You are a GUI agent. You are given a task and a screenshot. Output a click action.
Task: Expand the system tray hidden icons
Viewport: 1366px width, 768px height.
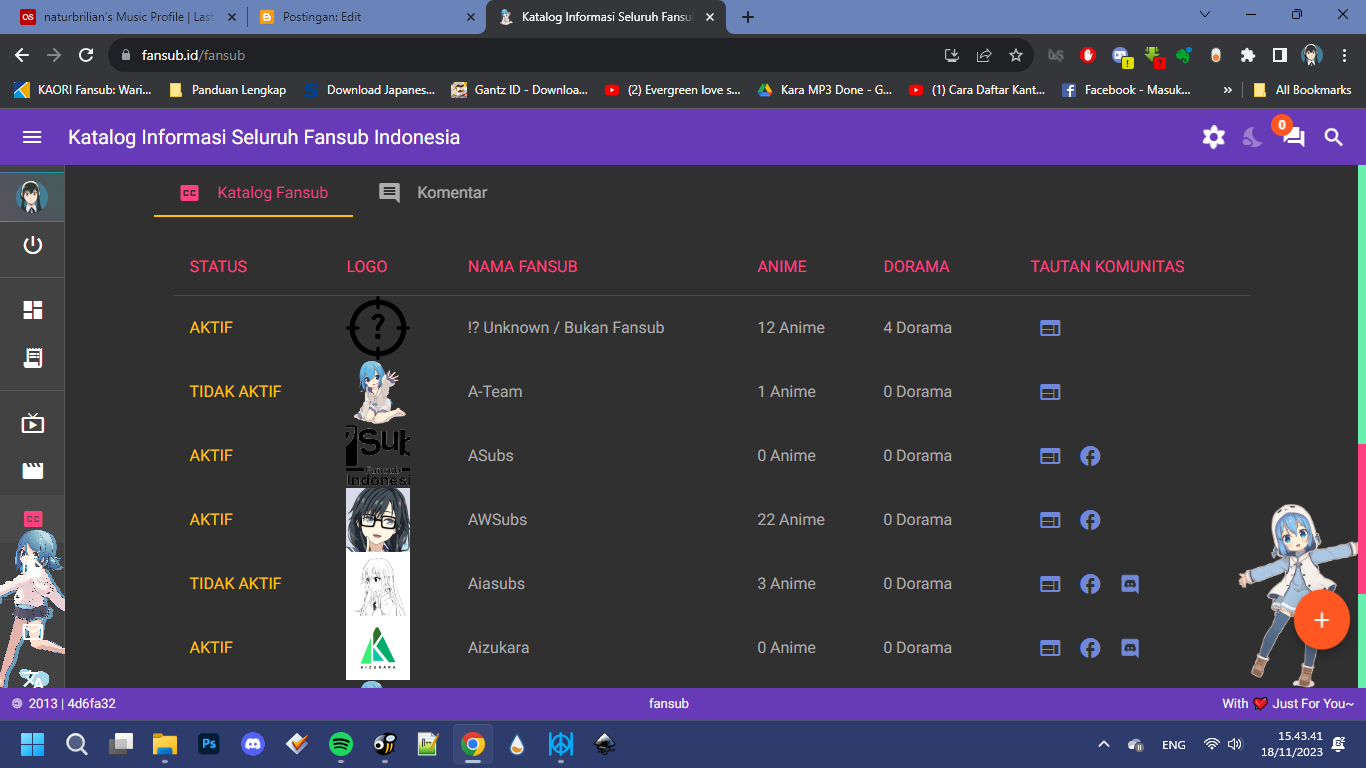pos(1104,744)
